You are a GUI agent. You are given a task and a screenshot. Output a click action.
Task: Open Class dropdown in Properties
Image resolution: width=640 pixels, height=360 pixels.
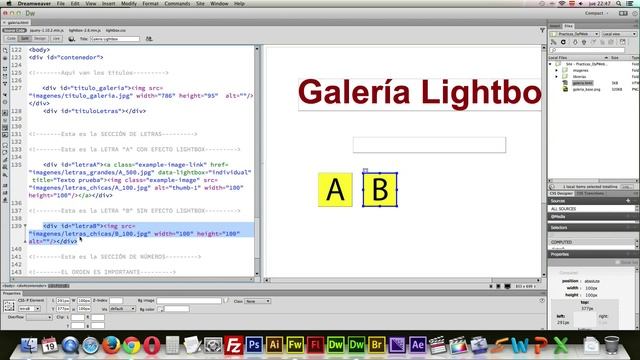(x=258, y=301)
